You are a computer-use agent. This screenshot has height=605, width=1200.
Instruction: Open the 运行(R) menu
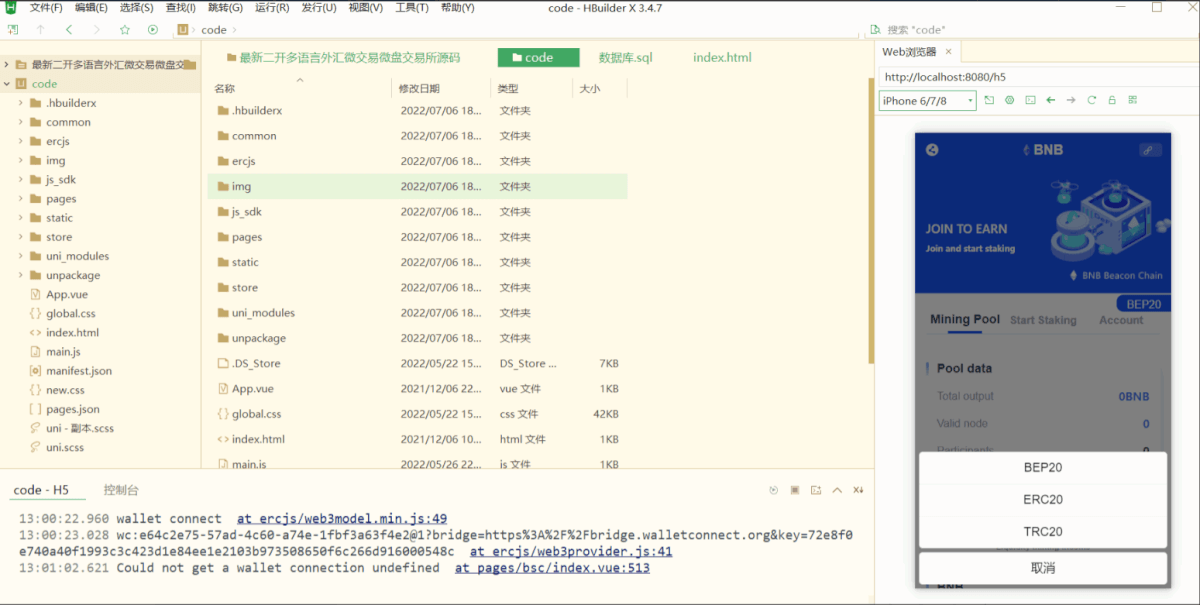click(272, 8)
